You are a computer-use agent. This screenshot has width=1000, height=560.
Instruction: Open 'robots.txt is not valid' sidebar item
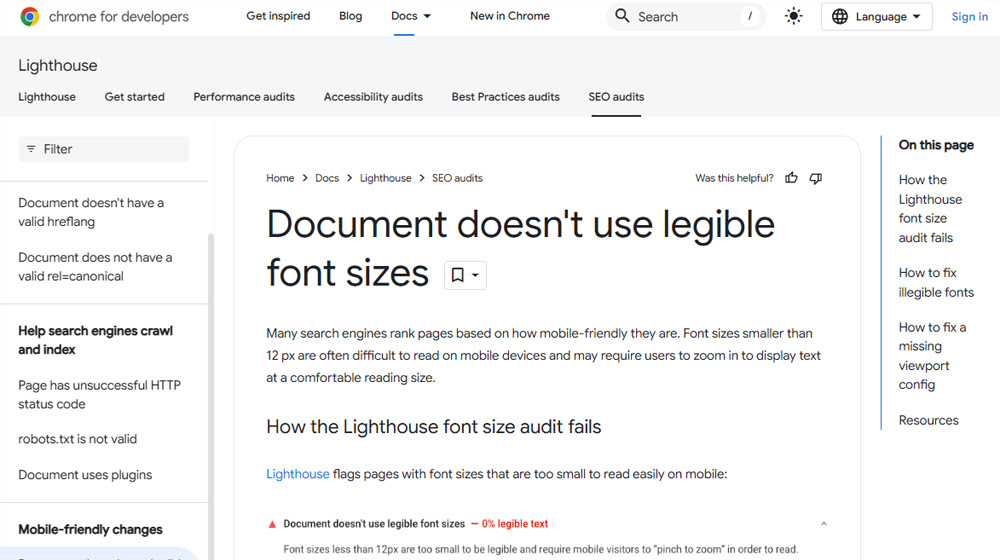(x=77, y=439)
